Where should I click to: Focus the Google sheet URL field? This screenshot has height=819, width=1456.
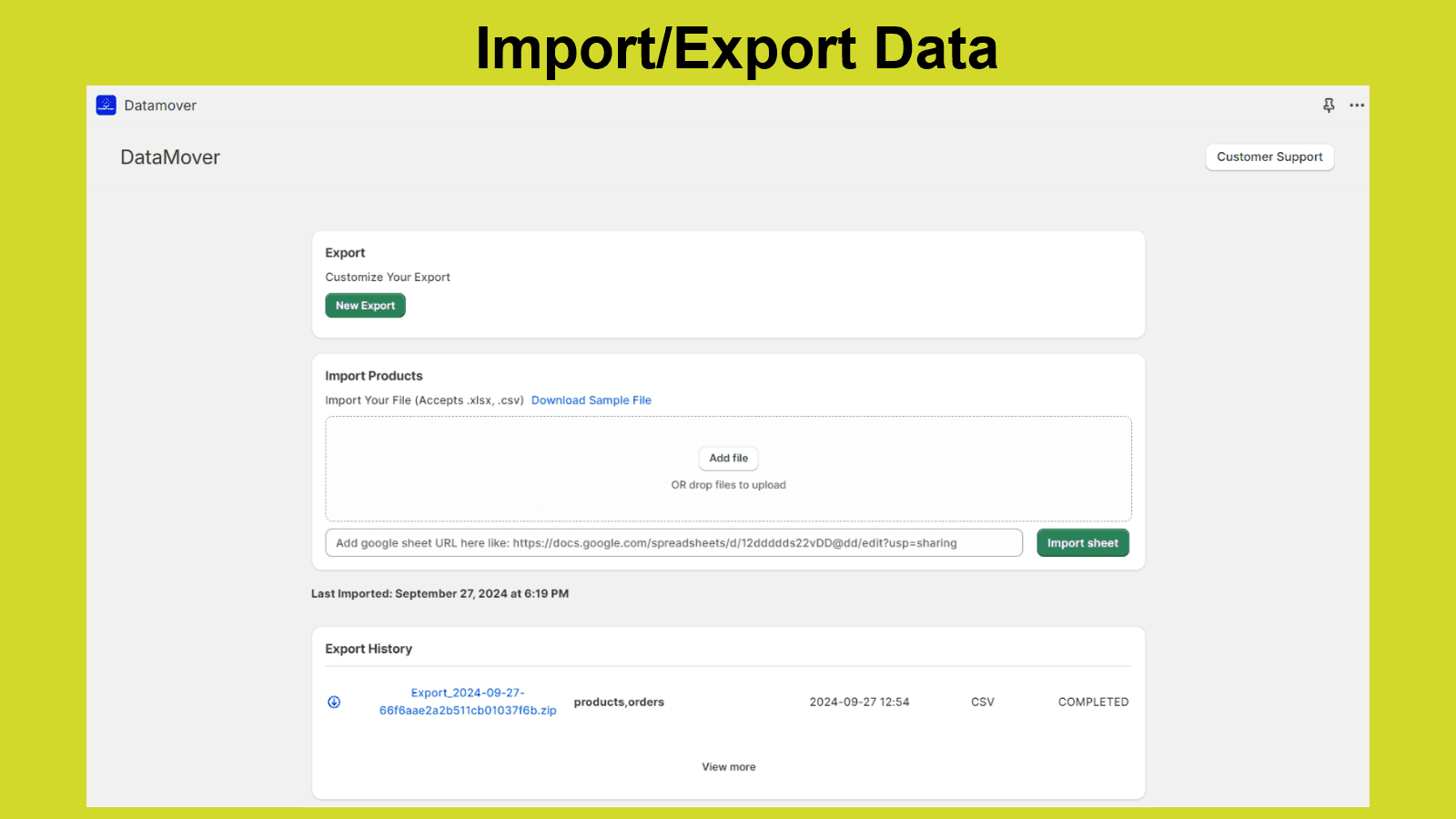coord(673,543)
